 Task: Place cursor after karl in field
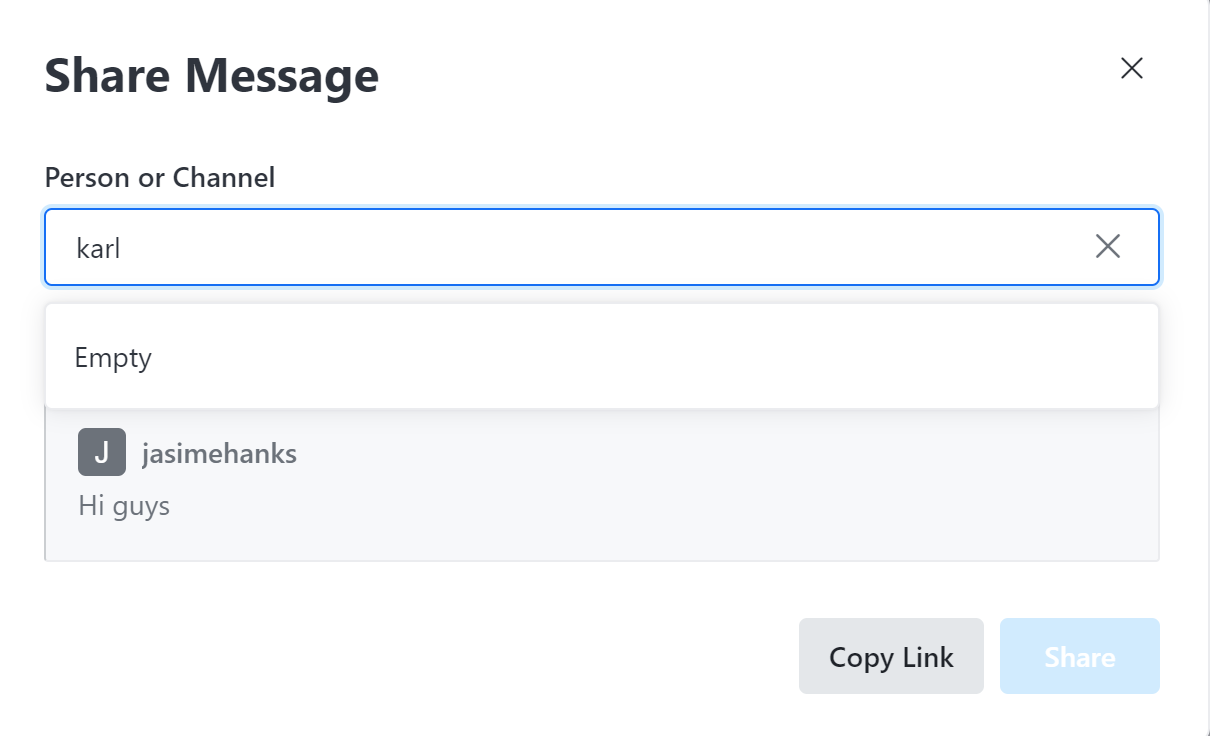tap(123, 248)
